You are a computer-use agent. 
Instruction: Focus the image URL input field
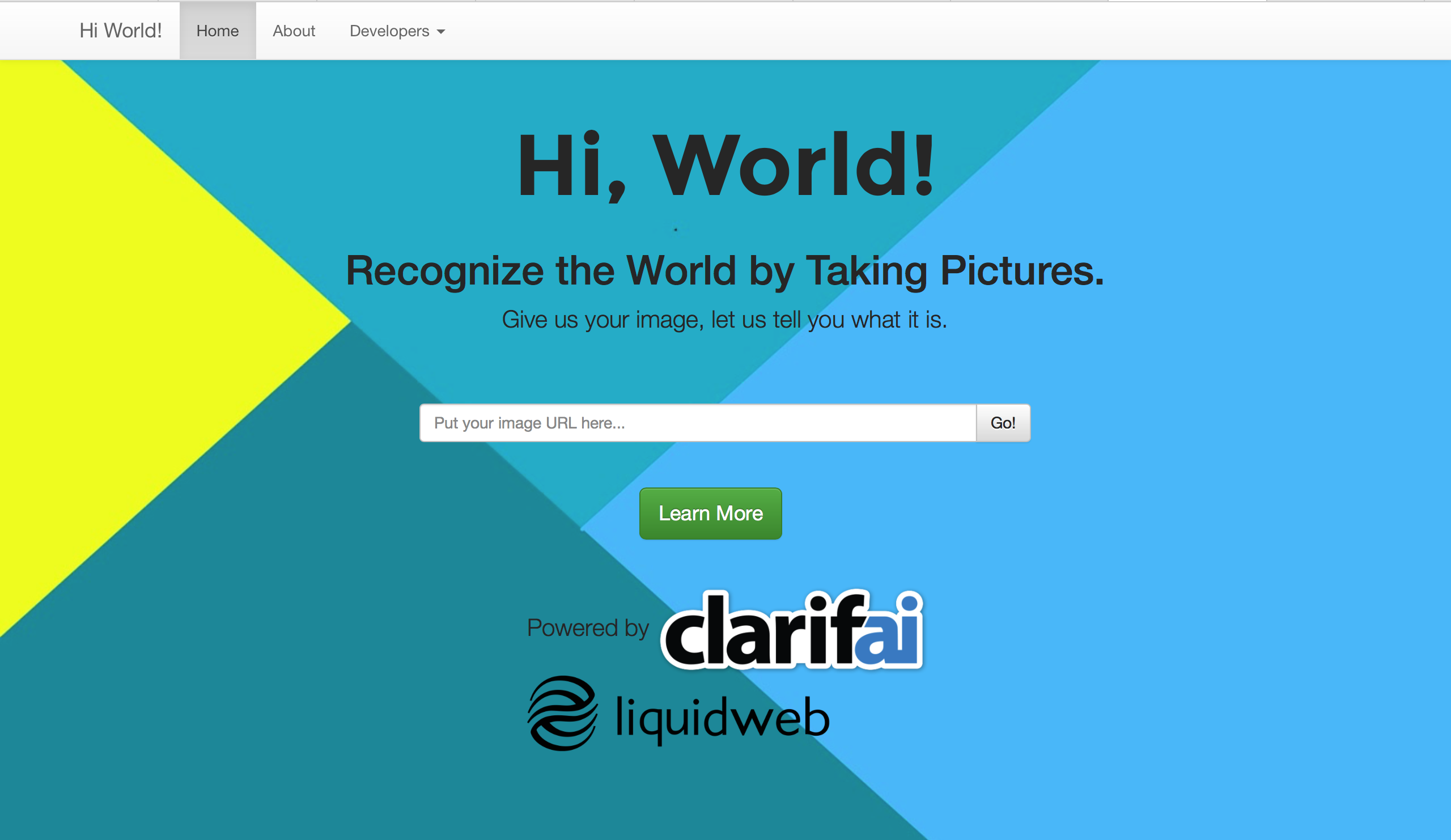click(x=698, y=423)
